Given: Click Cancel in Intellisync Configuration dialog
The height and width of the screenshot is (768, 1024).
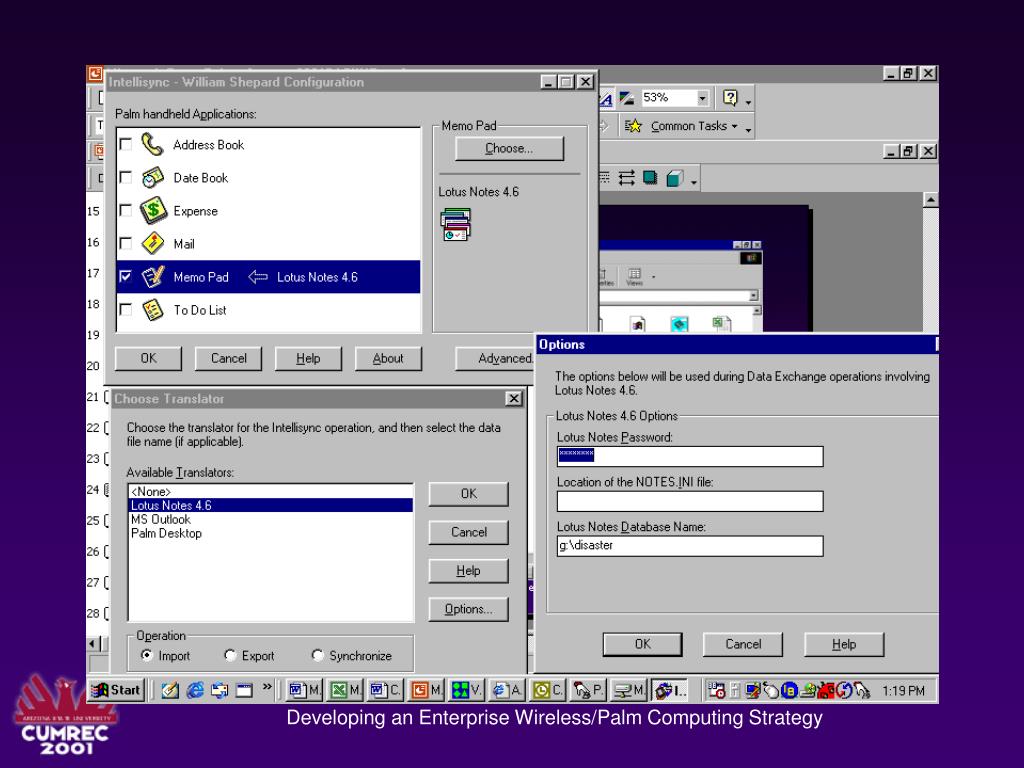Looking at the screenshot, I should coord(229,358).
